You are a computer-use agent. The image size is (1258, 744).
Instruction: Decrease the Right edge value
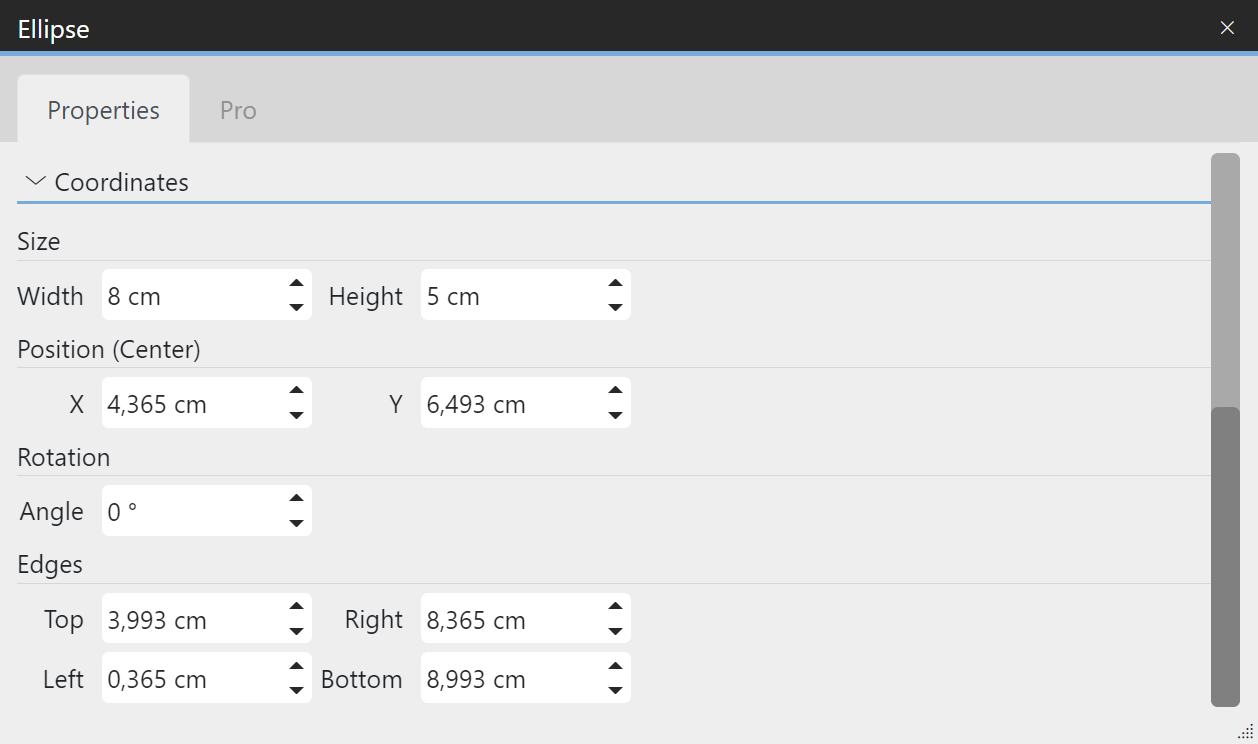[615, 631]
